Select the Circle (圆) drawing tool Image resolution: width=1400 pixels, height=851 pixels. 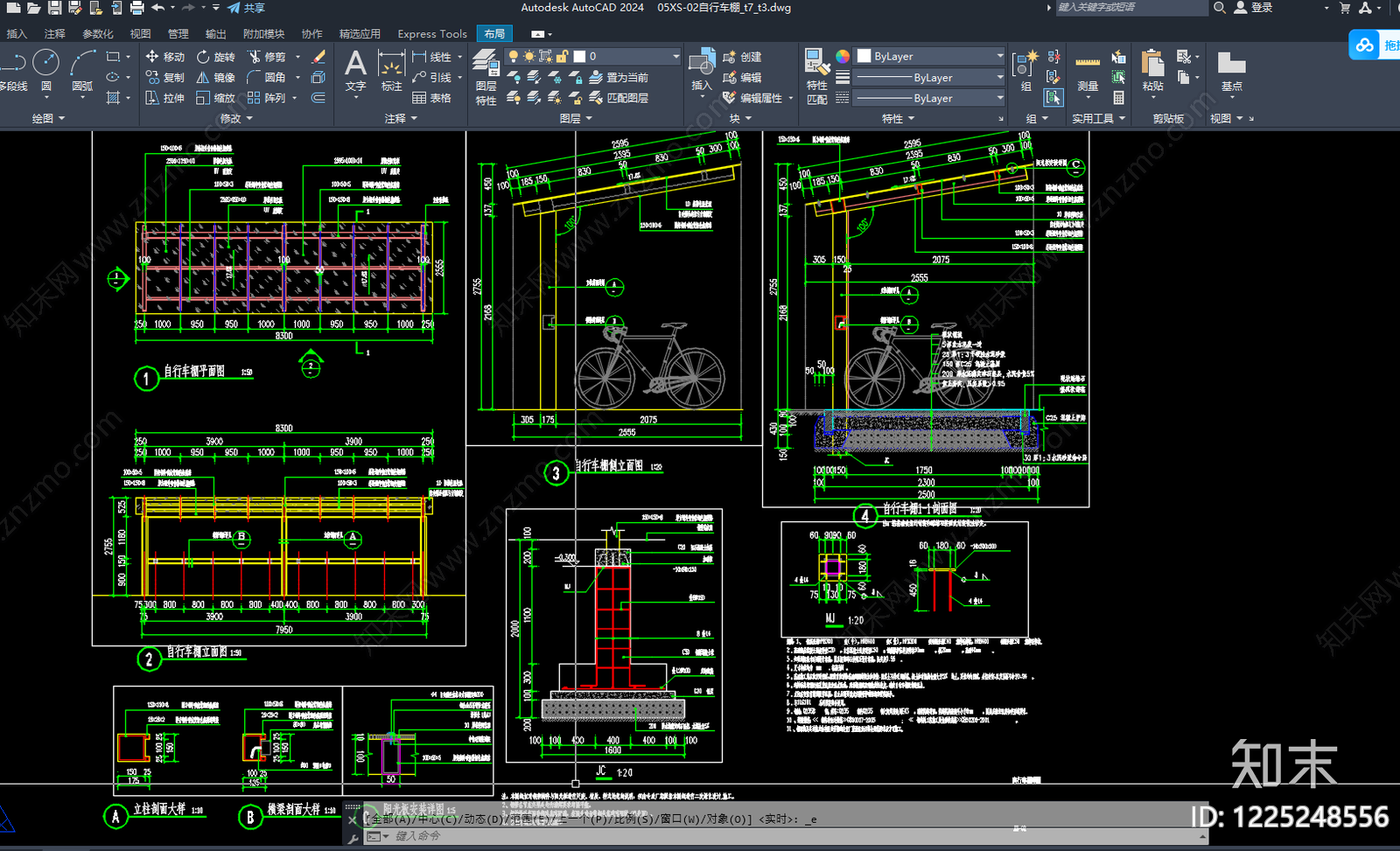tap(46, 70)
